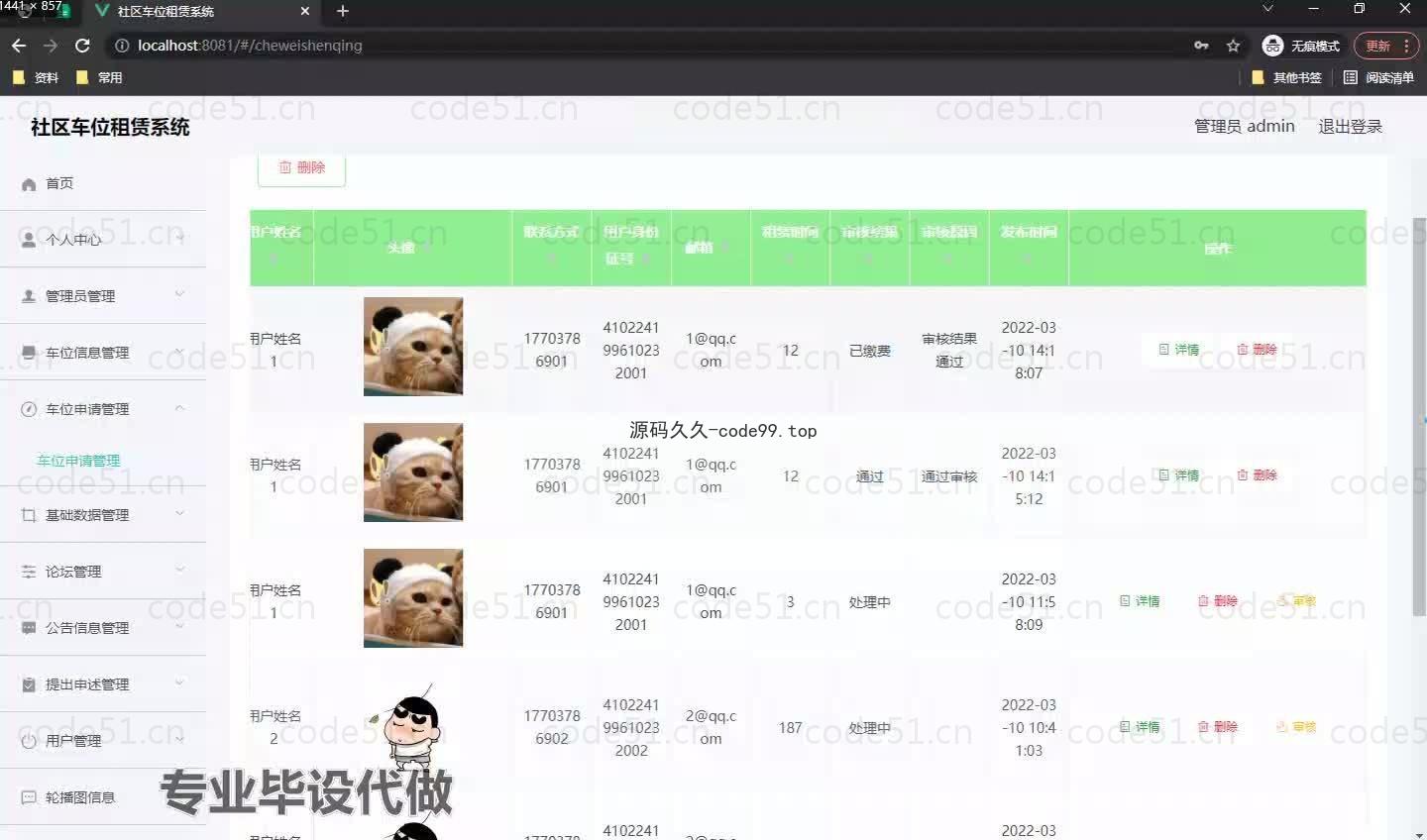Viewport: 1427px width, 840px height.
Task: Go to 首页 via its home icon
Action: (29, 184)
